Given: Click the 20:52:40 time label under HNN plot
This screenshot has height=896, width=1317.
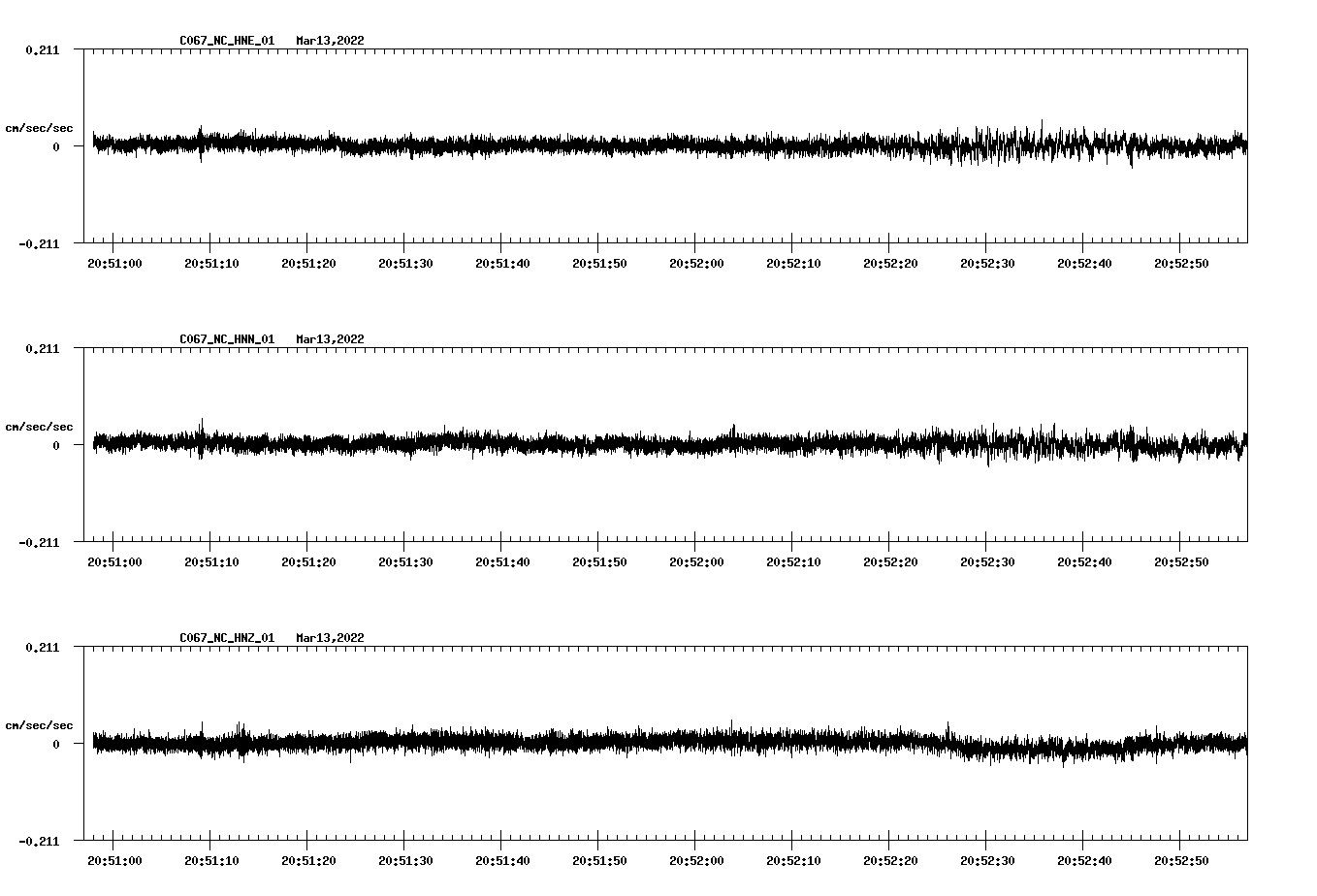Looking at the screenshot, I should coord(1084,562).
